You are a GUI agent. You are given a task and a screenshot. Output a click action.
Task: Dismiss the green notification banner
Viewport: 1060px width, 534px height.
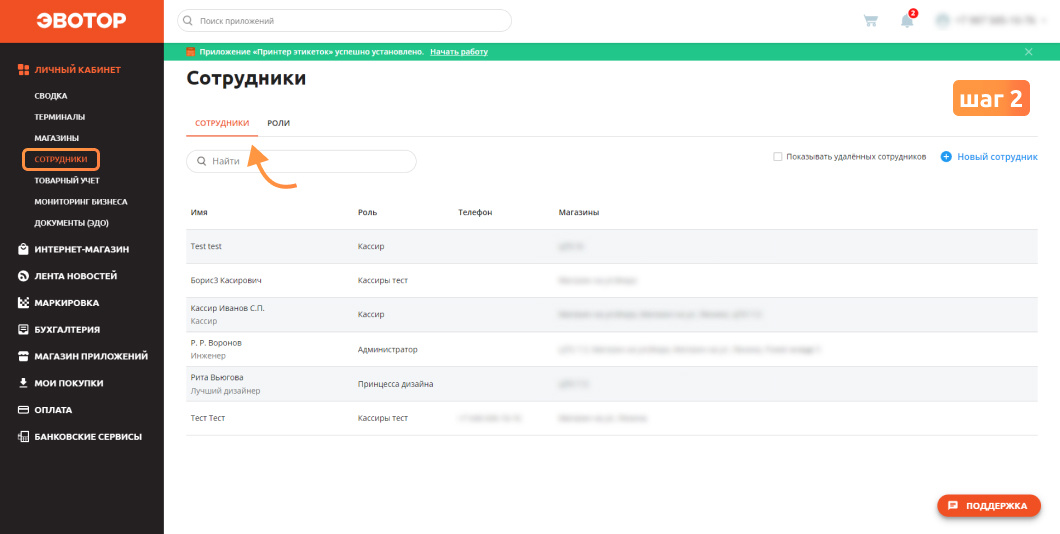(x=1028, y=52)
